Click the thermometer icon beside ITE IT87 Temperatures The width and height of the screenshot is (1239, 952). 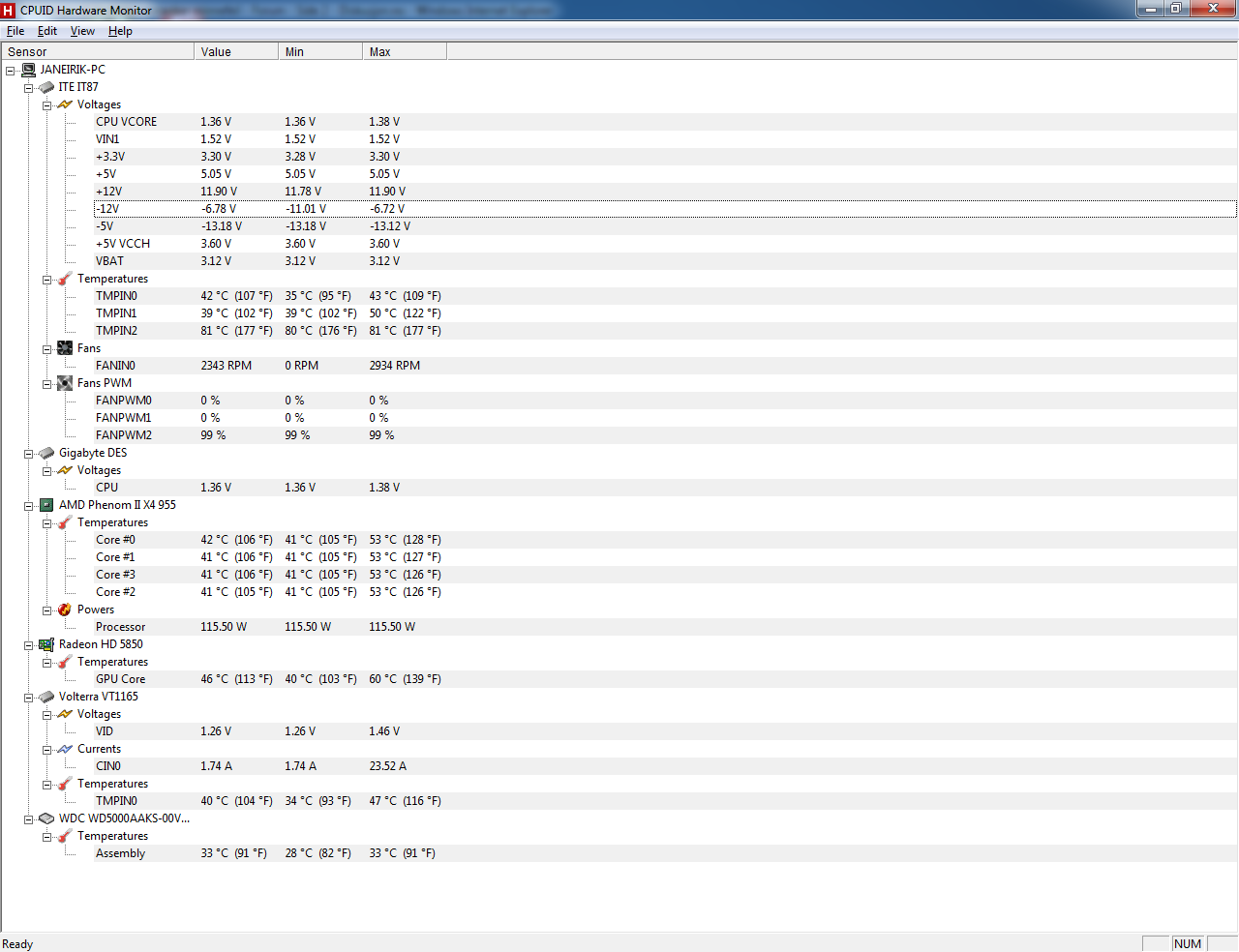click(x=65, y=279)
